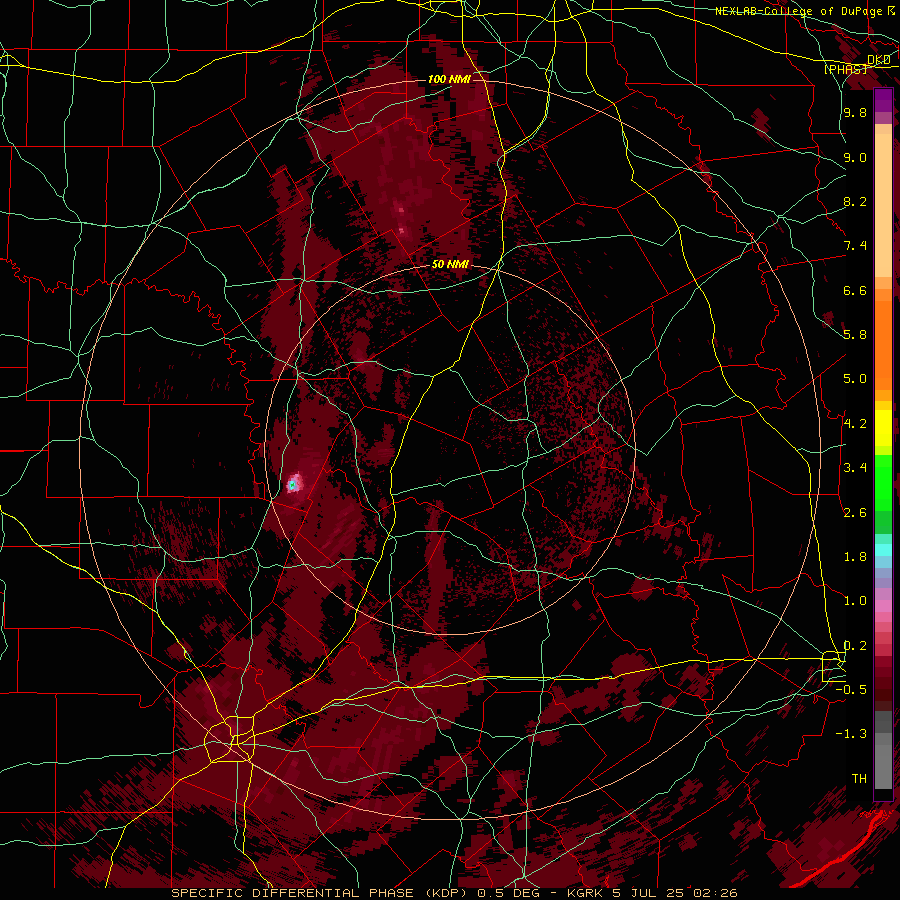Screen dimensions: 900x900
Task: Click the -1.3 color scale value
Action: [x=851, y=734]
